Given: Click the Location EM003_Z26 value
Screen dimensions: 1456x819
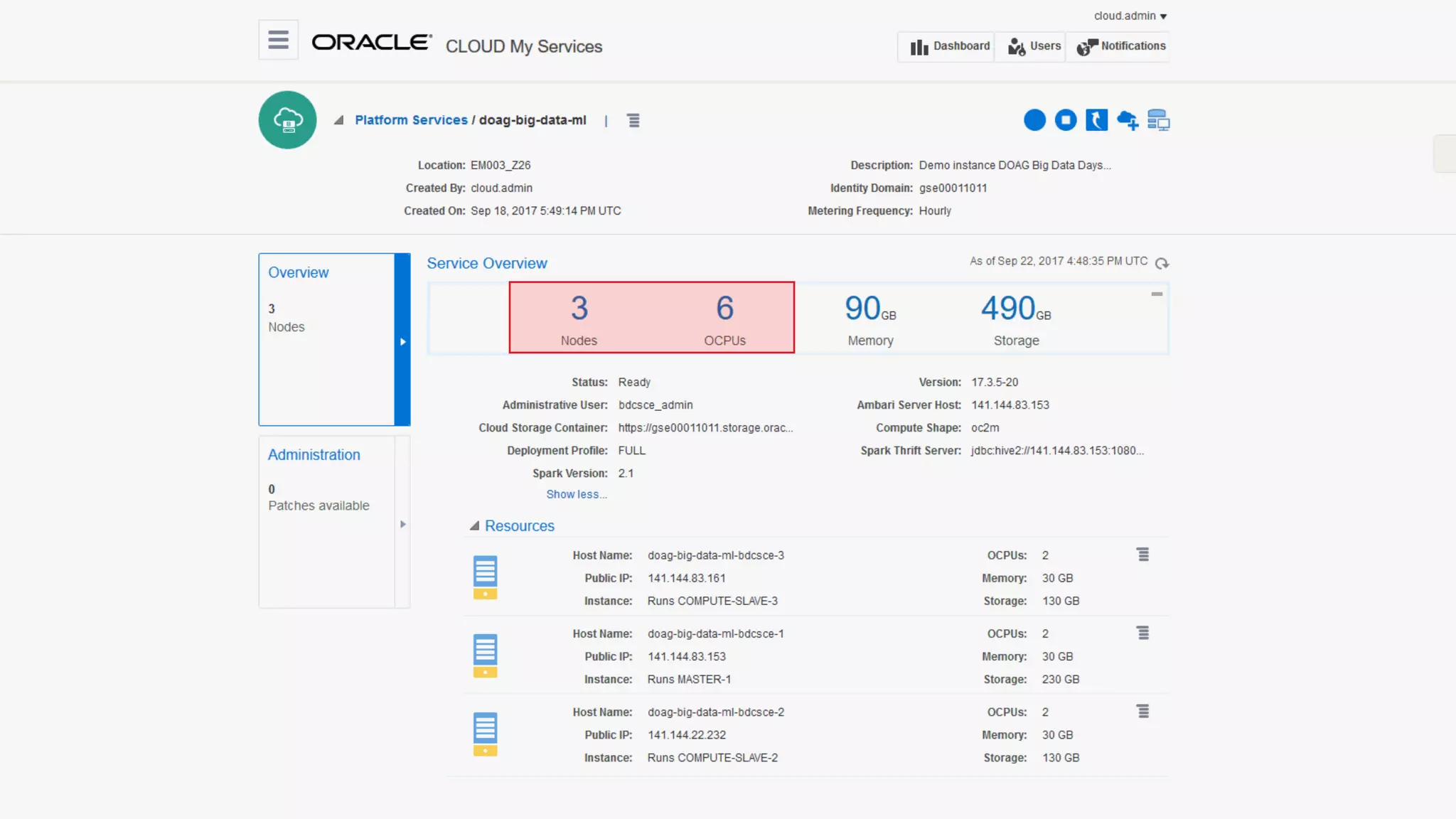Looking at the screenshot, I should tap(500, 165).
